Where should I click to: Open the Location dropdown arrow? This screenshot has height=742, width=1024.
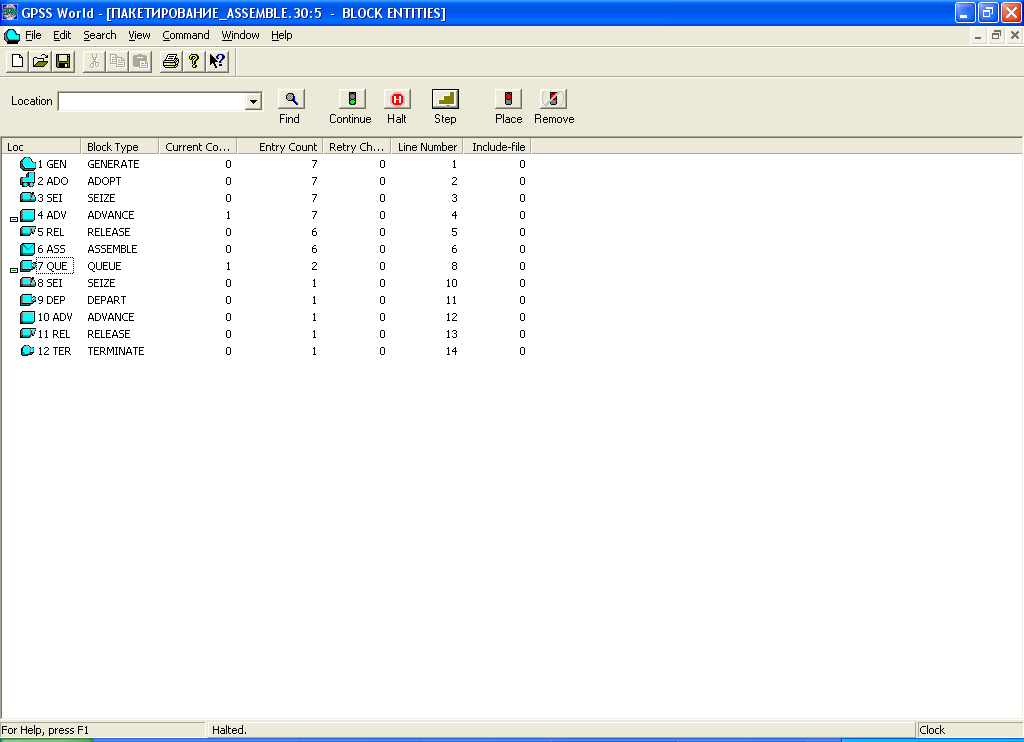click(x=253, y=101)
